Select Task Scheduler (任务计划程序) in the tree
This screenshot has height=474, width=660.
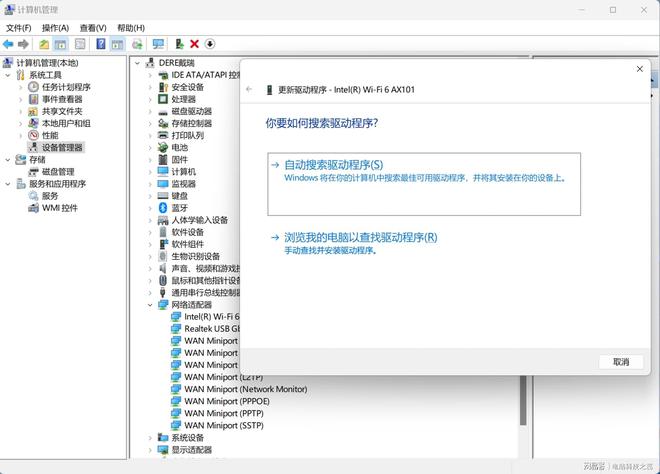66,87
